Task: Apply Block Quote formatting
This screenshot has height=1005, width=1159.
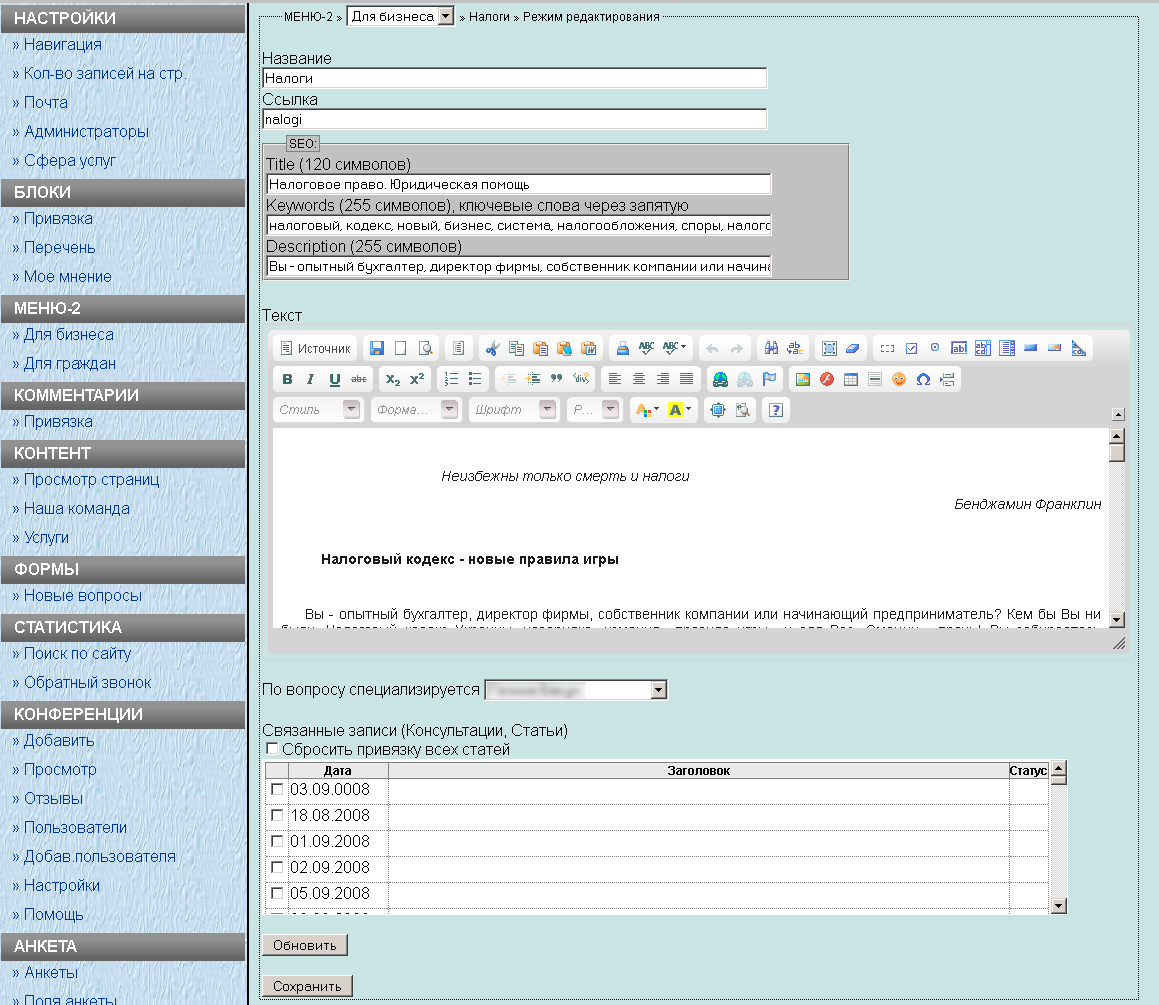Action: click(557, 379)
